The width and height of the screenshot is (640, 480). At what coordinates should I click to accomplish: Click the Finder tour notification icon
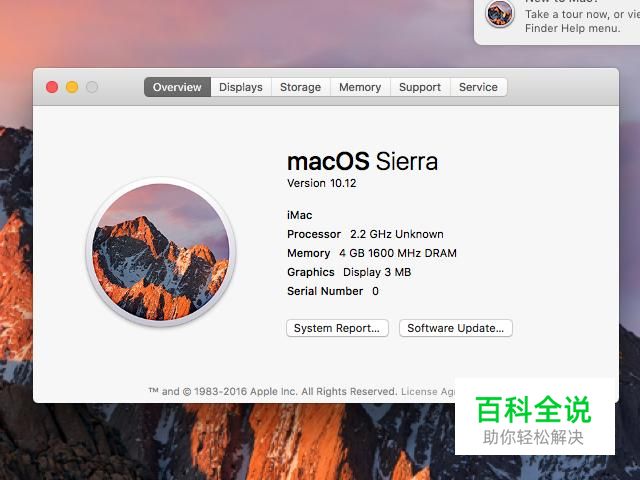click(499, 14)
